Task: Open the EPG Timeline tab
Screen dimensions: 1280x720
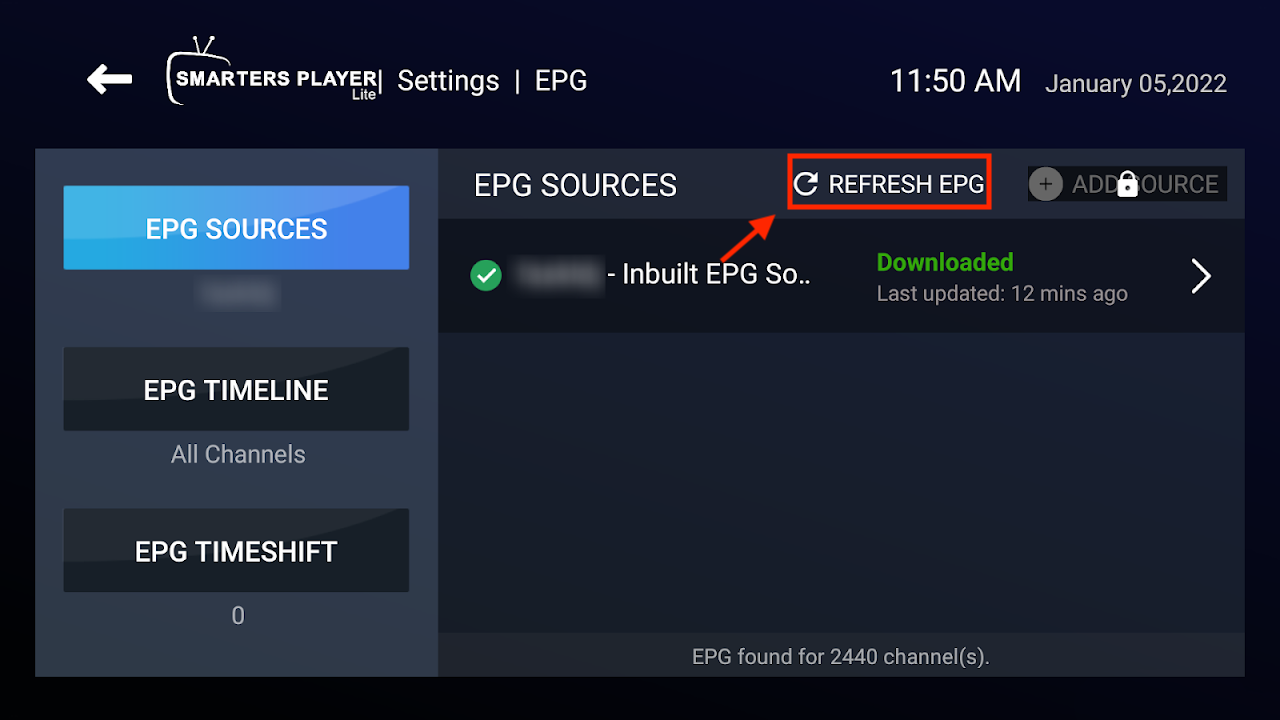Action: click(x=236, y=390)
